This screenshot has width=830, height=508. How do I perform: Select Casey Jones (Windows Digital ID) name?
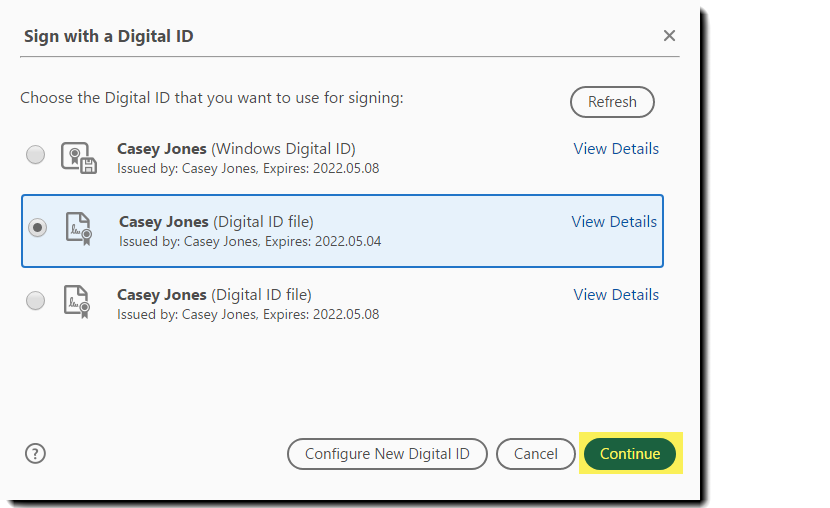point(162,149)
